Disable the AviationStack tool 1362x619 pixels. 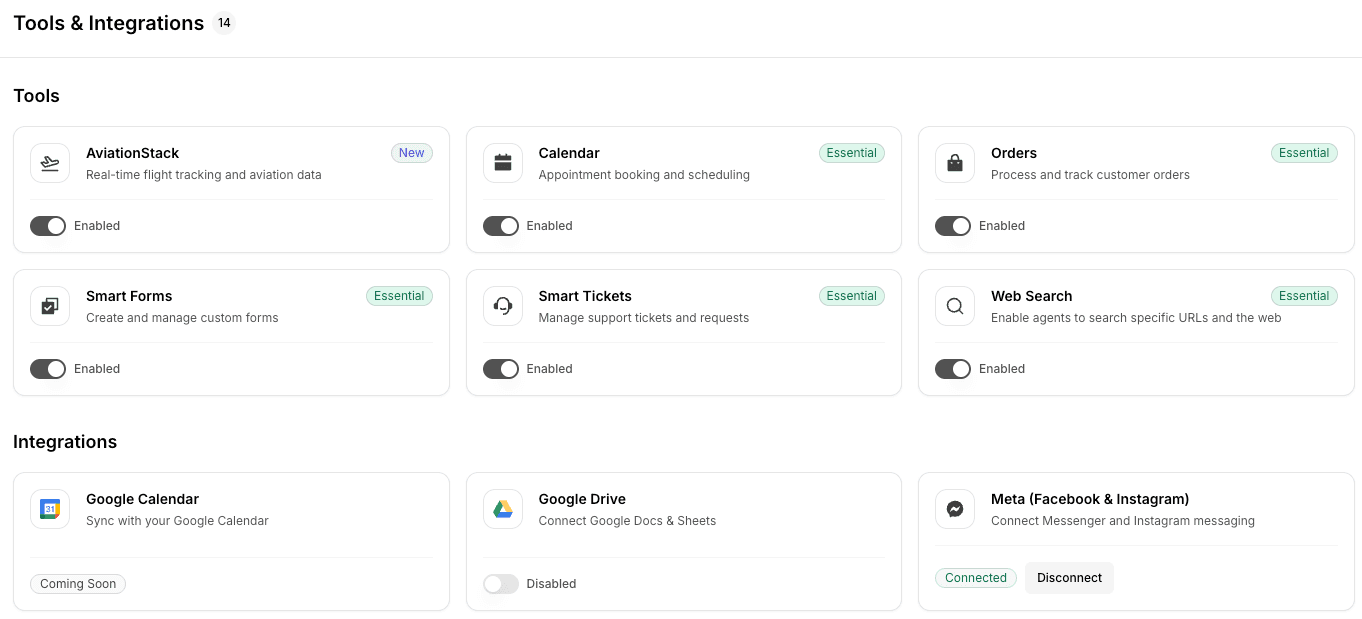(x=47, y=226)
